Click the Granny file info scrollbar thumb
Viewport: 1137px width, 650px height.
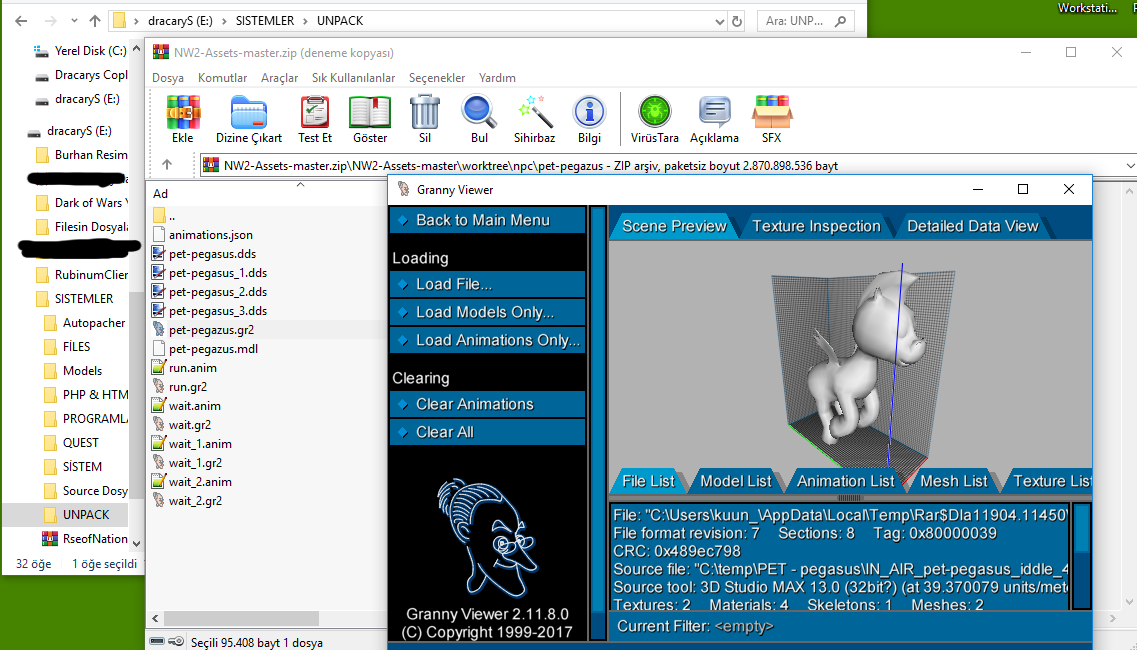(x=1082, y=530)
